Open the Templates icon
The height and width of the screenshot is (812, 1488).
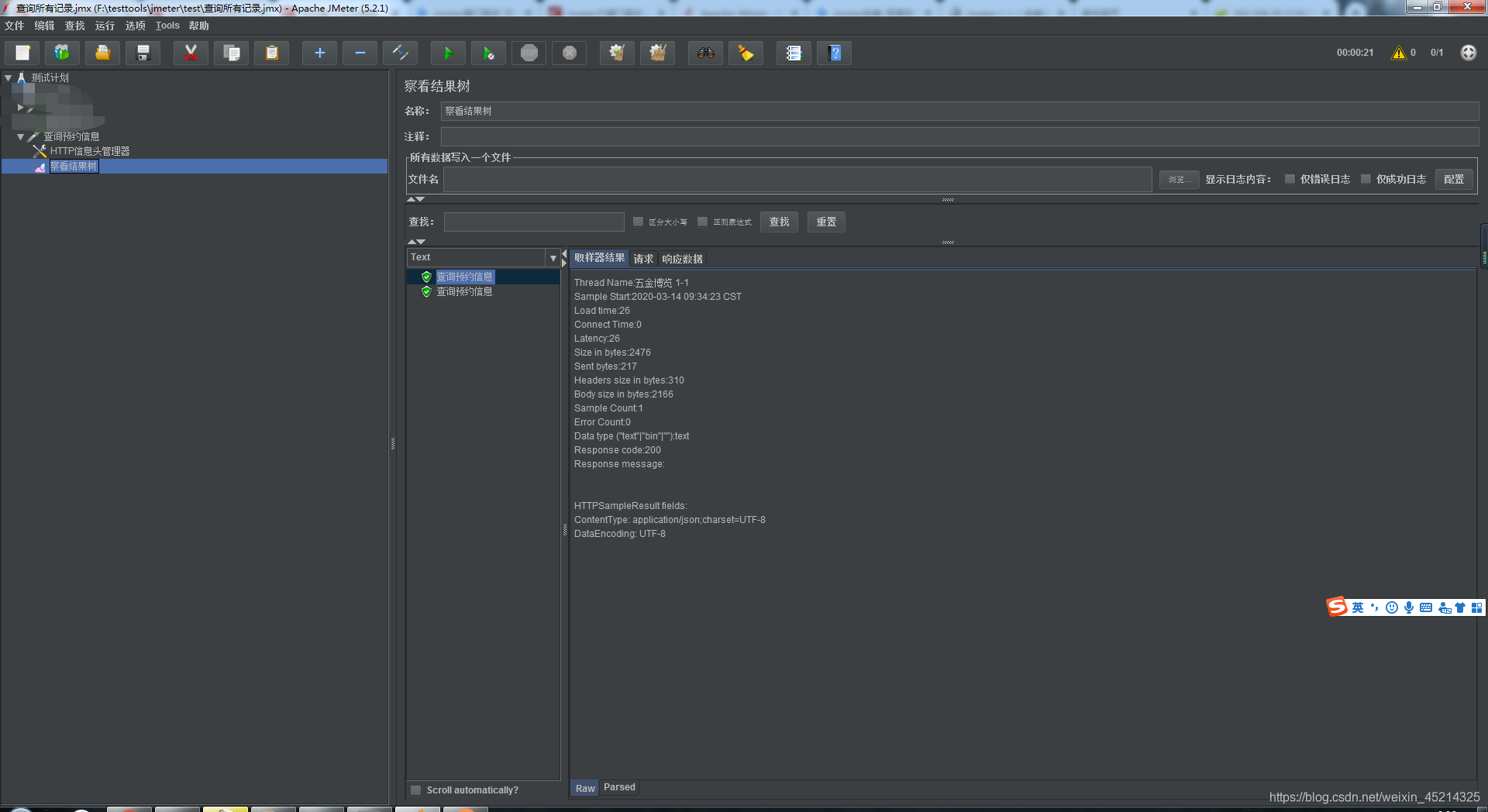pos(62,53)
